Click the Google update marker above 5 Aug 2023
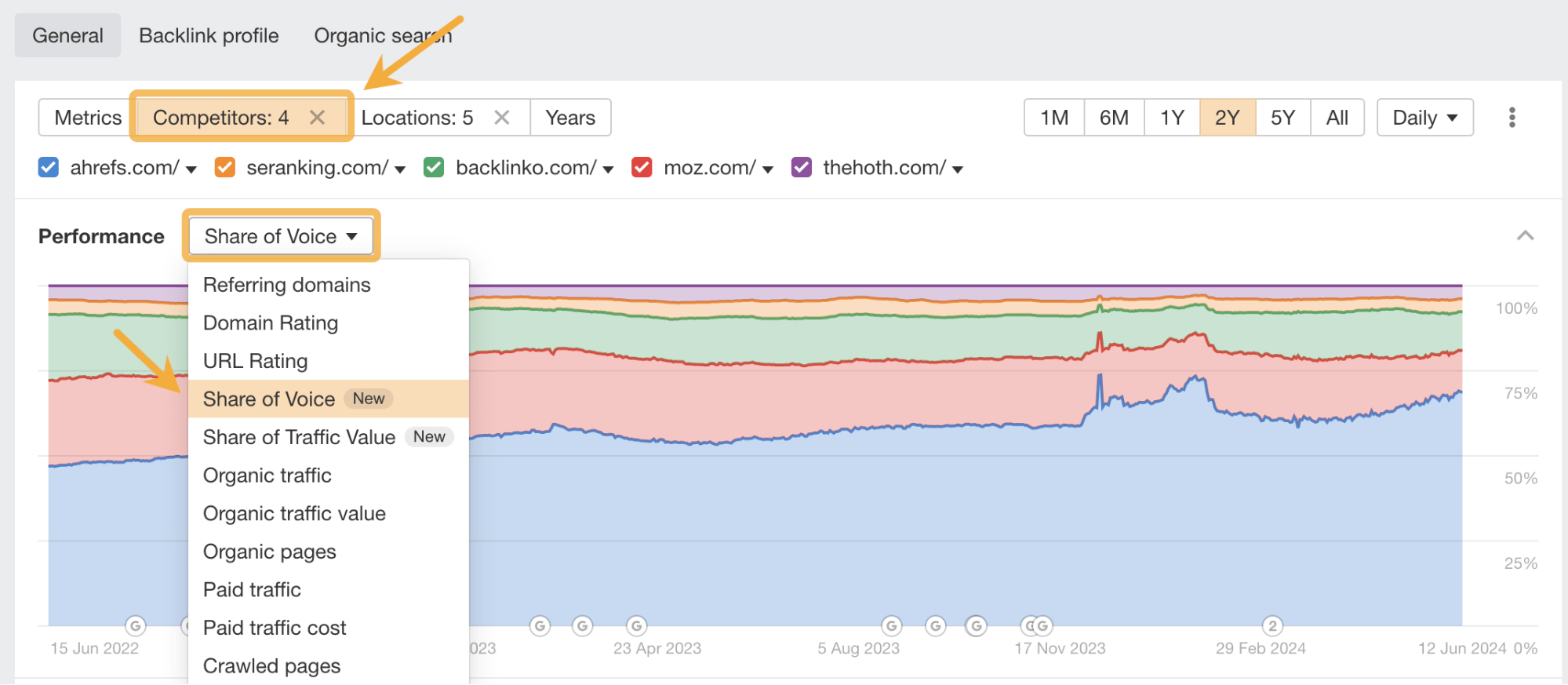 [891, 626]
